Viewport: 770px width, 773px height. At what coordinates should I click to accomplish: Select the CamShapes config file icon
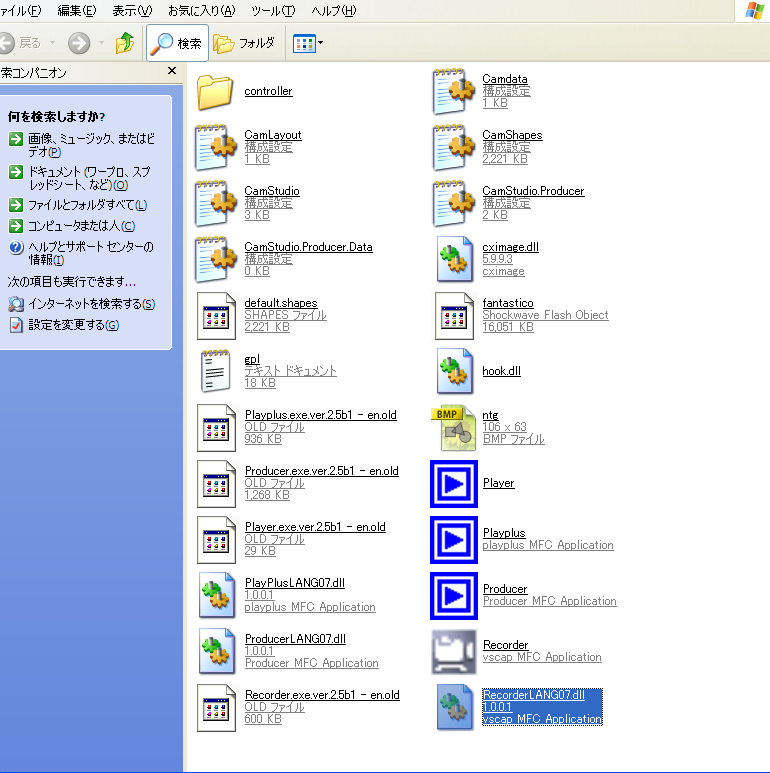click(x=453, y=147)
